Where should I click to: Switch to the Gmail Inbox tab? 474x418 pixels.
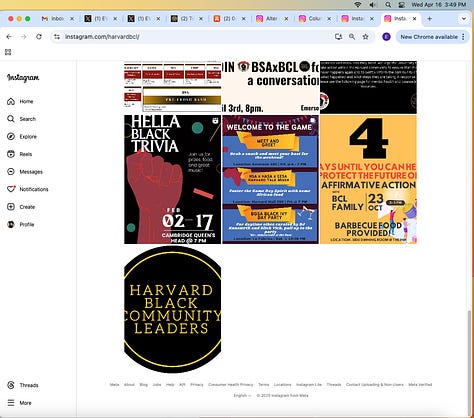[x=57, y=19]
